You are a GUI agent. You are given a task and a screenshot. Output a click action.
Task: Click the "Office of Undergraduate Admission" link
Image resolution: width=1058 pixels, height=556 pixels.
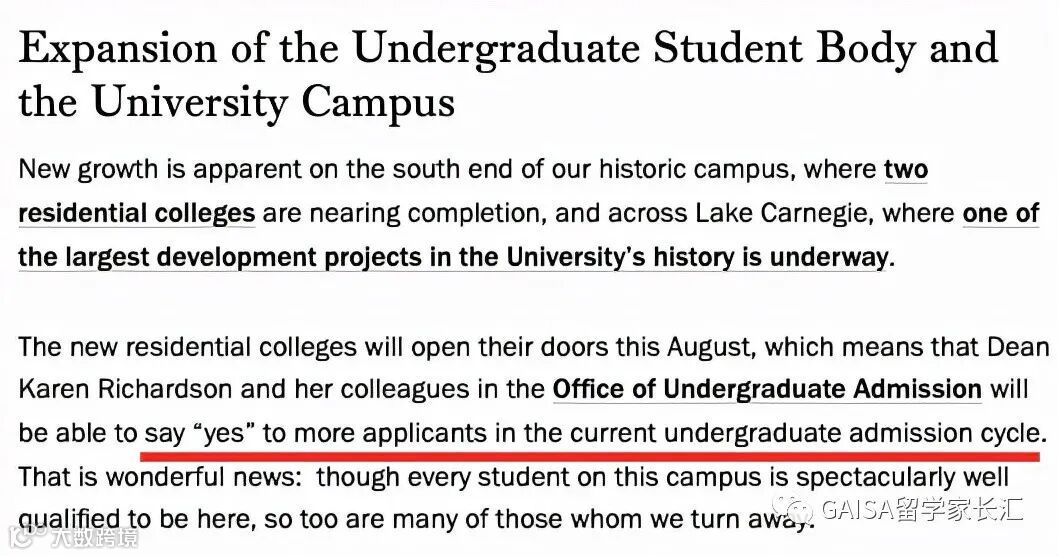point(767,389)
